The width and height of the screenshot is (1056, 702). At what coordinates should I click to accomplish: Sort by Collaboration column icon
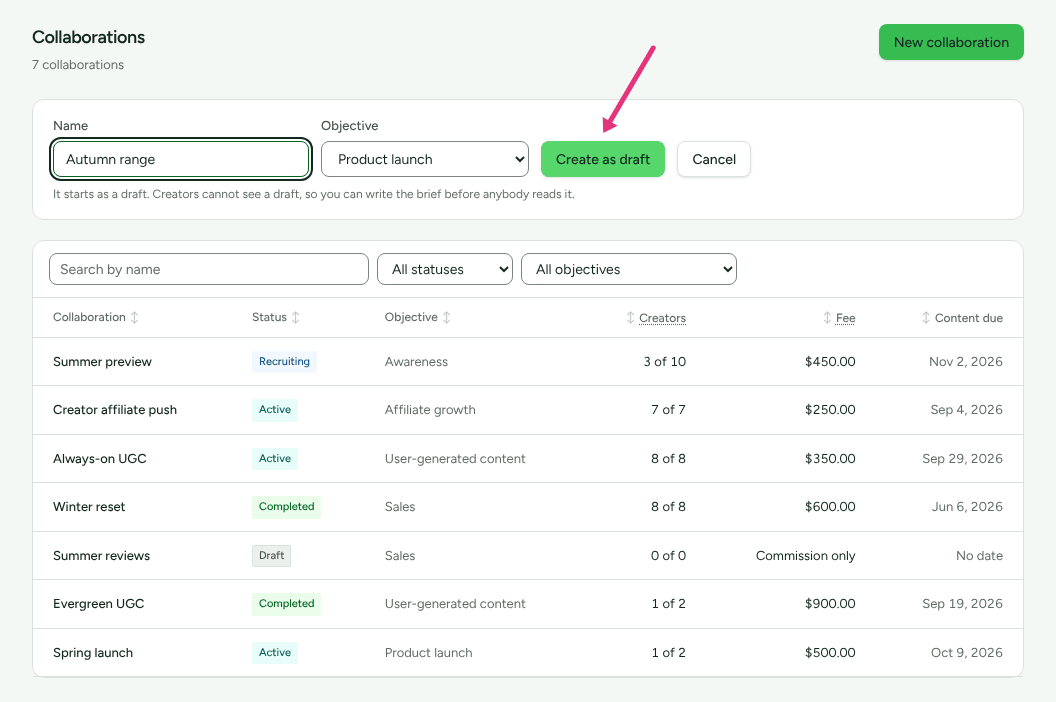click(135, 317)
